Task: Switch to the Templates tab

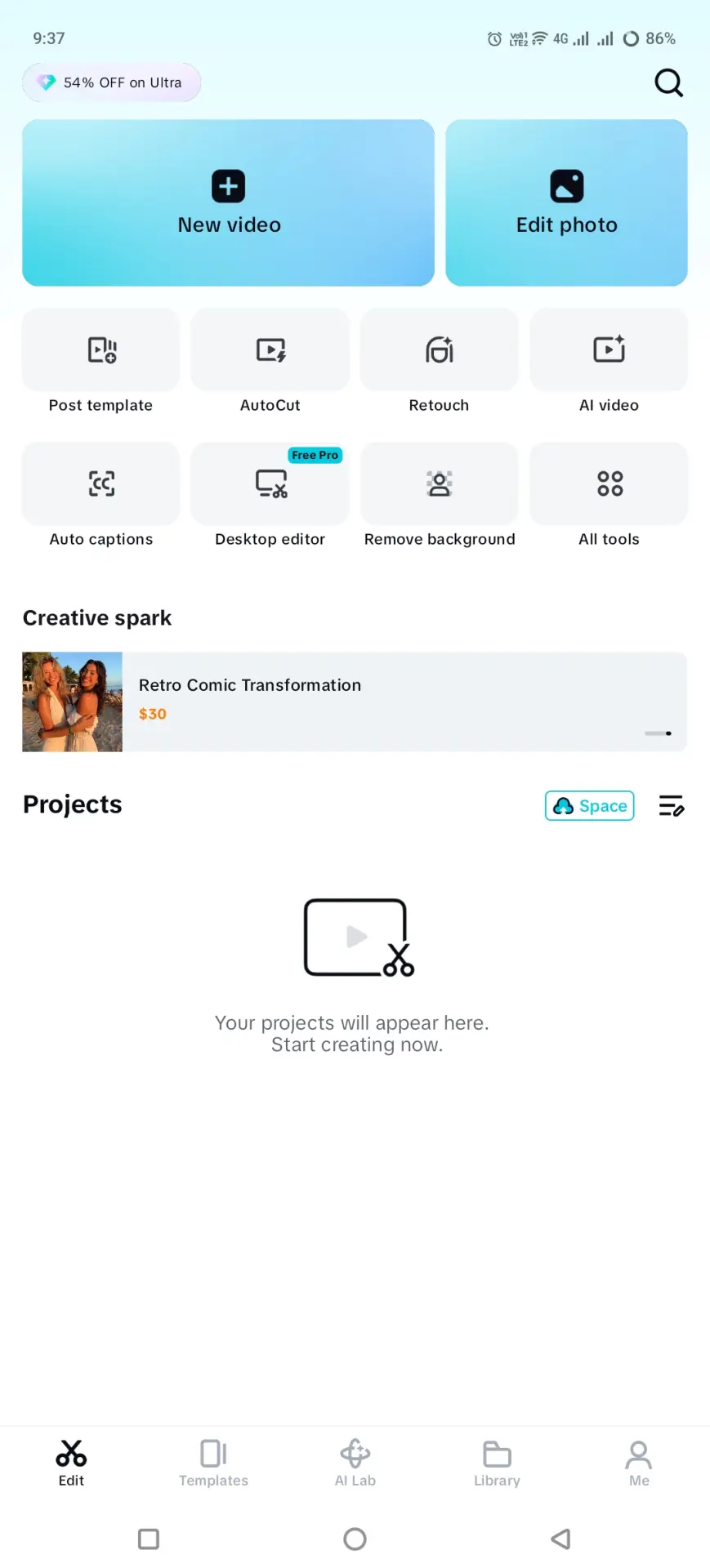Action: point(213,1463)
